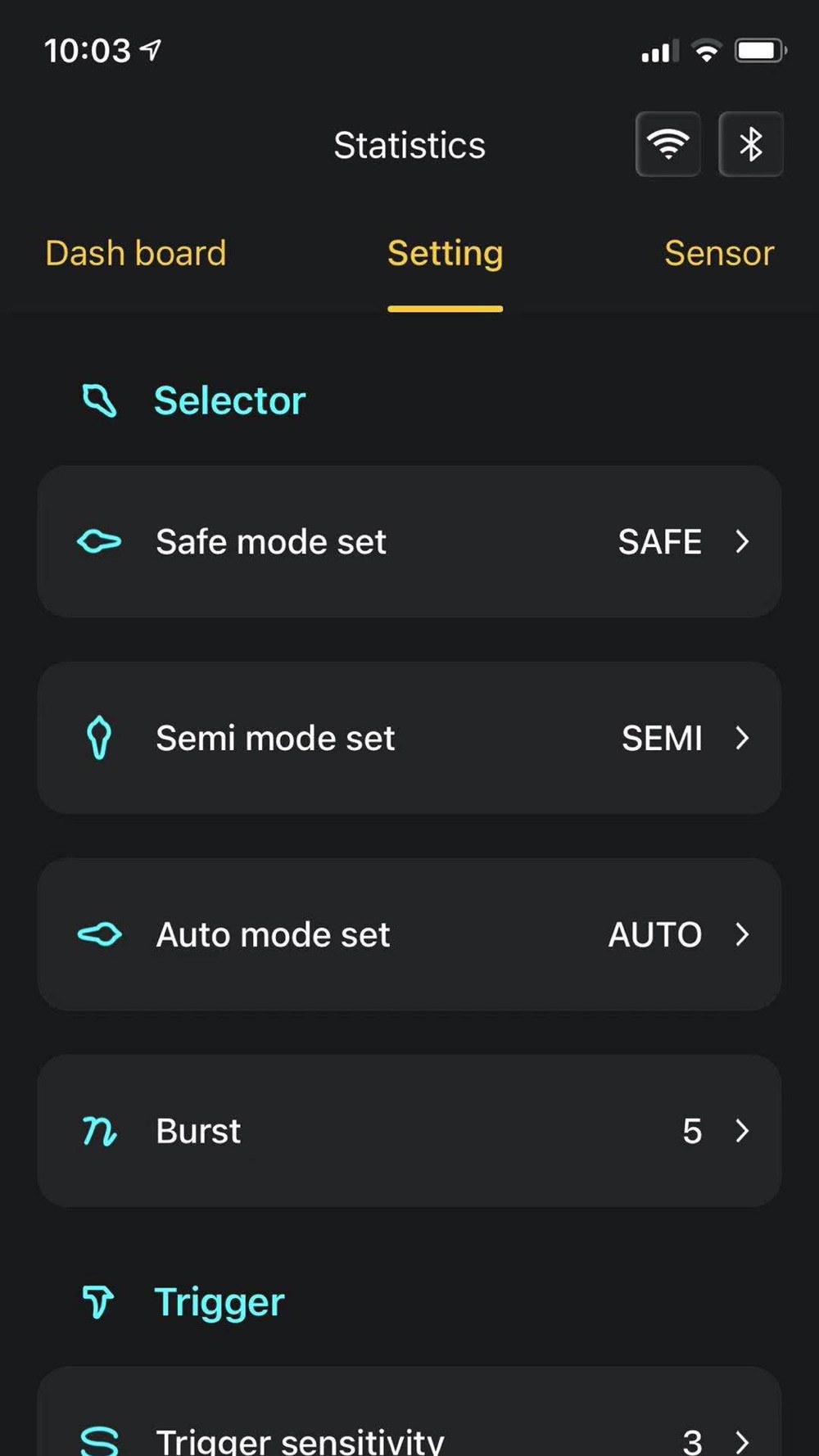The image size is (819, 1456).
Task: Click the Safe mode set icon
Action: tap(99, 541)
